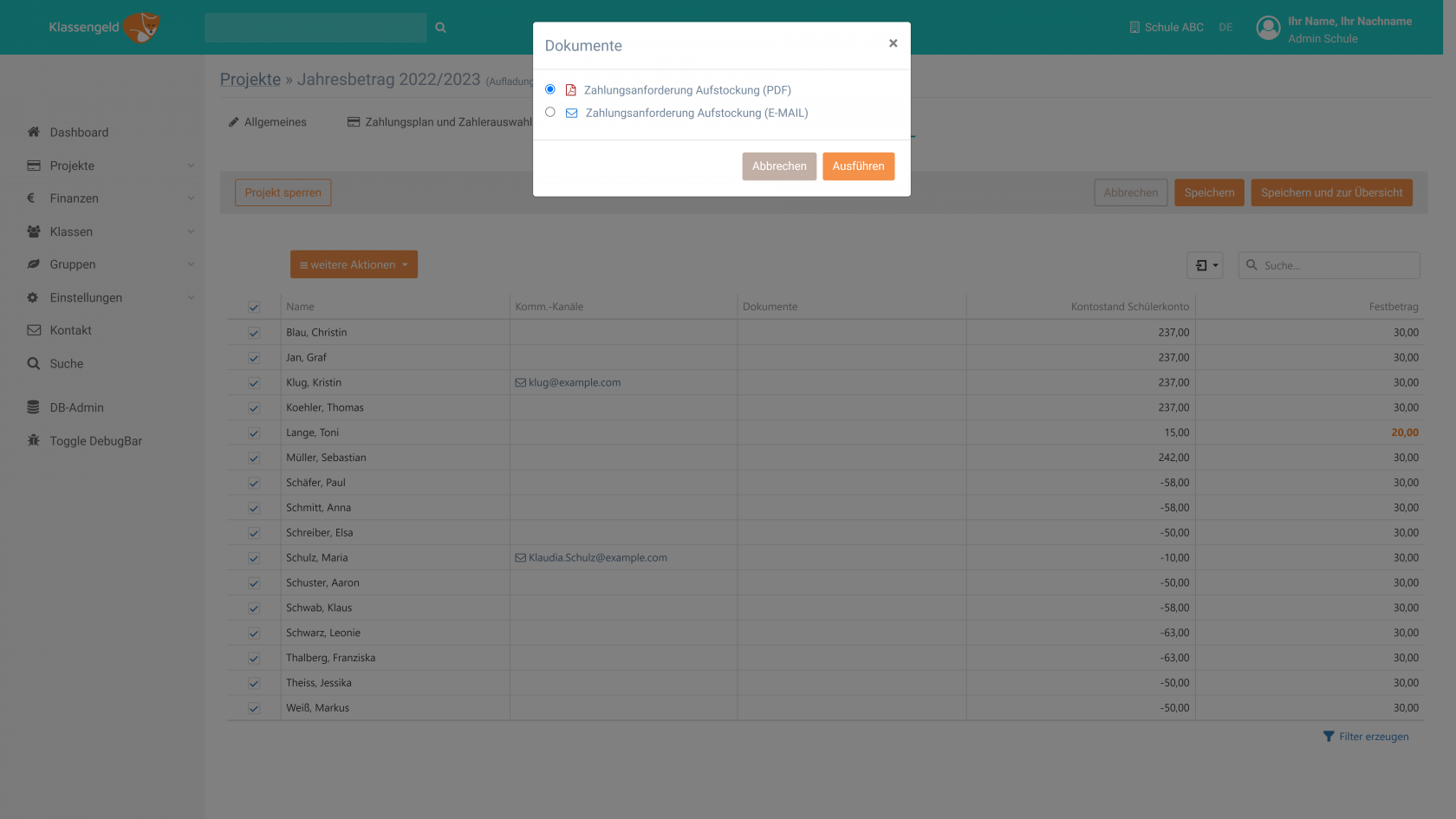The width and height of the screenshot is (1456, 819).
Task: Click the Einstellungen gear icon
Action: pyautogui.click(x=33, y=297)
